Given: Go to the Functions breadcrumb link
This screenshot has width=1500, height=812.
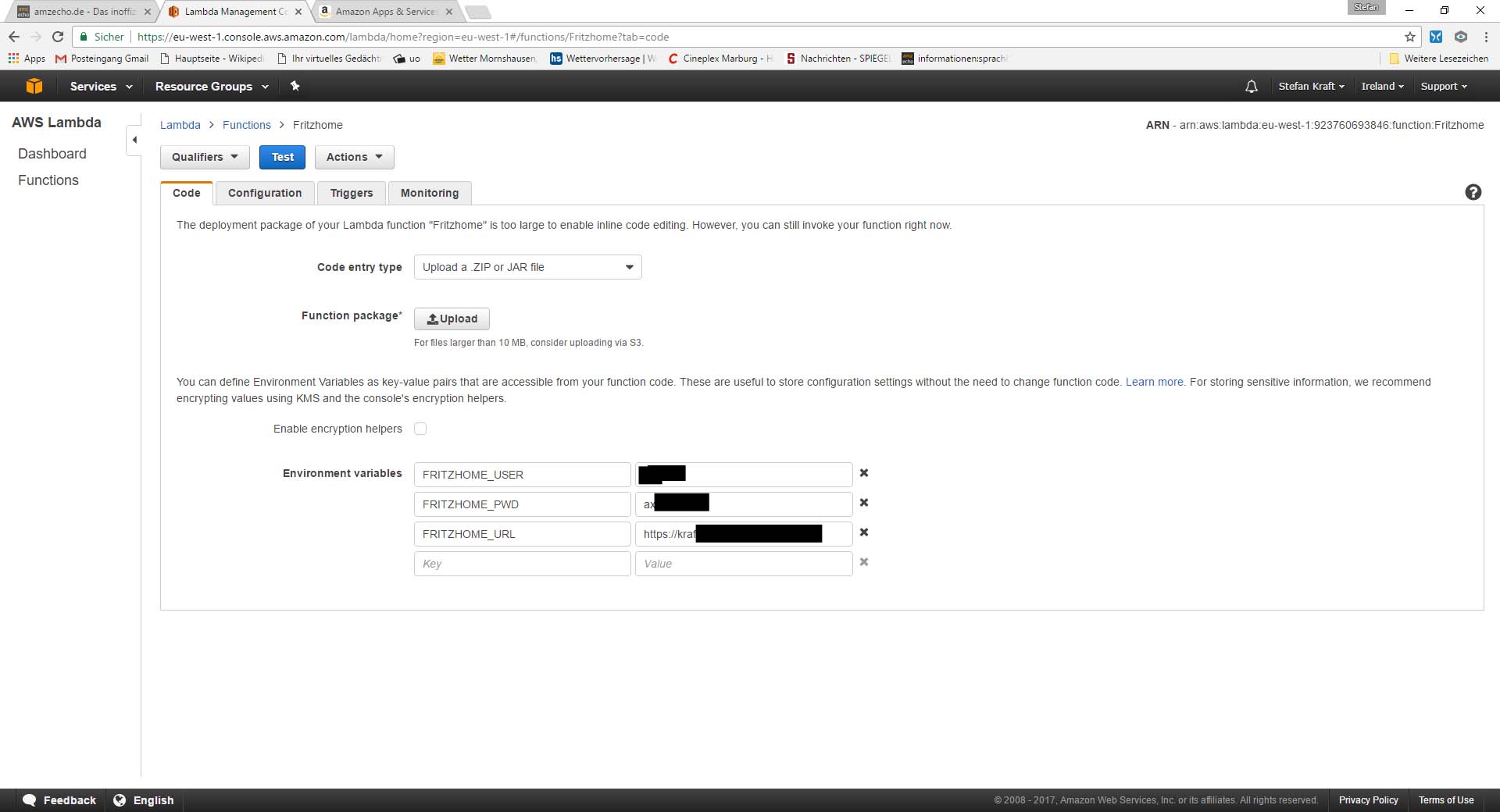Looking at the screenshot, I should coord(247,125).
